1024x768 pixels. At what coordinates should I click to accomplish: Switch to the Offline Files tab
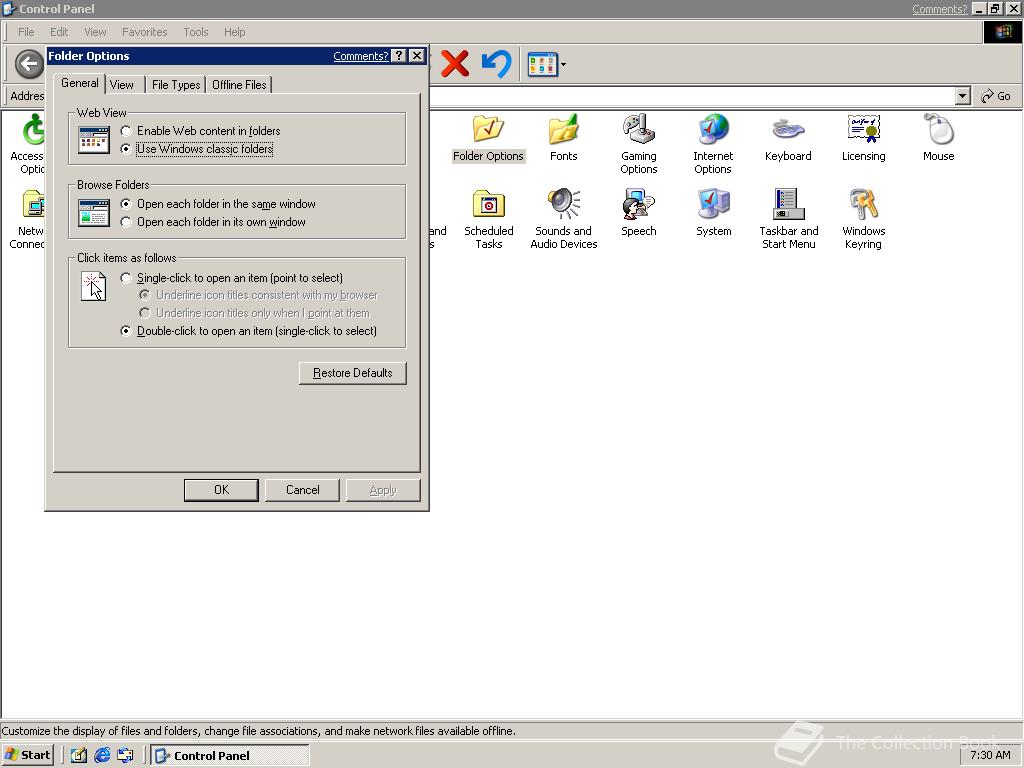[x=239, y=85]
